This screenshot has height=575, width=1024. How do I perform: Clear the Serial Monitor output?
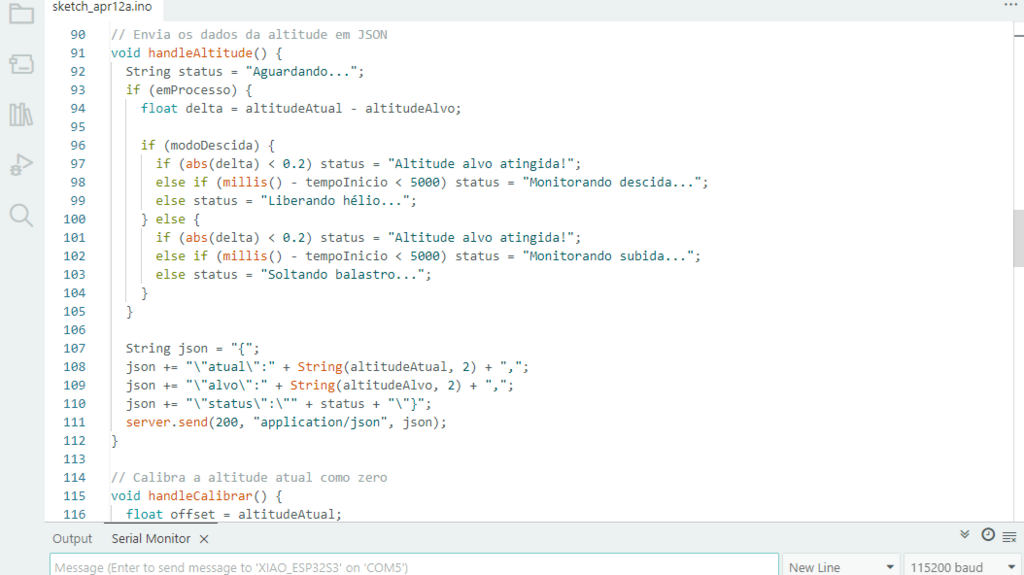tap(1011, 535)
